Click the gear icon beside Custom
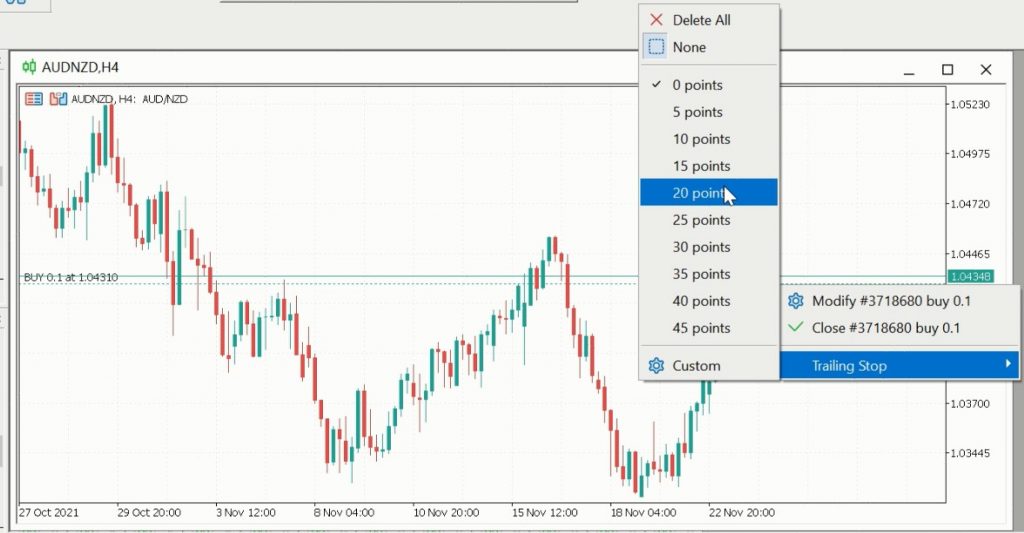 coord(656,366)
